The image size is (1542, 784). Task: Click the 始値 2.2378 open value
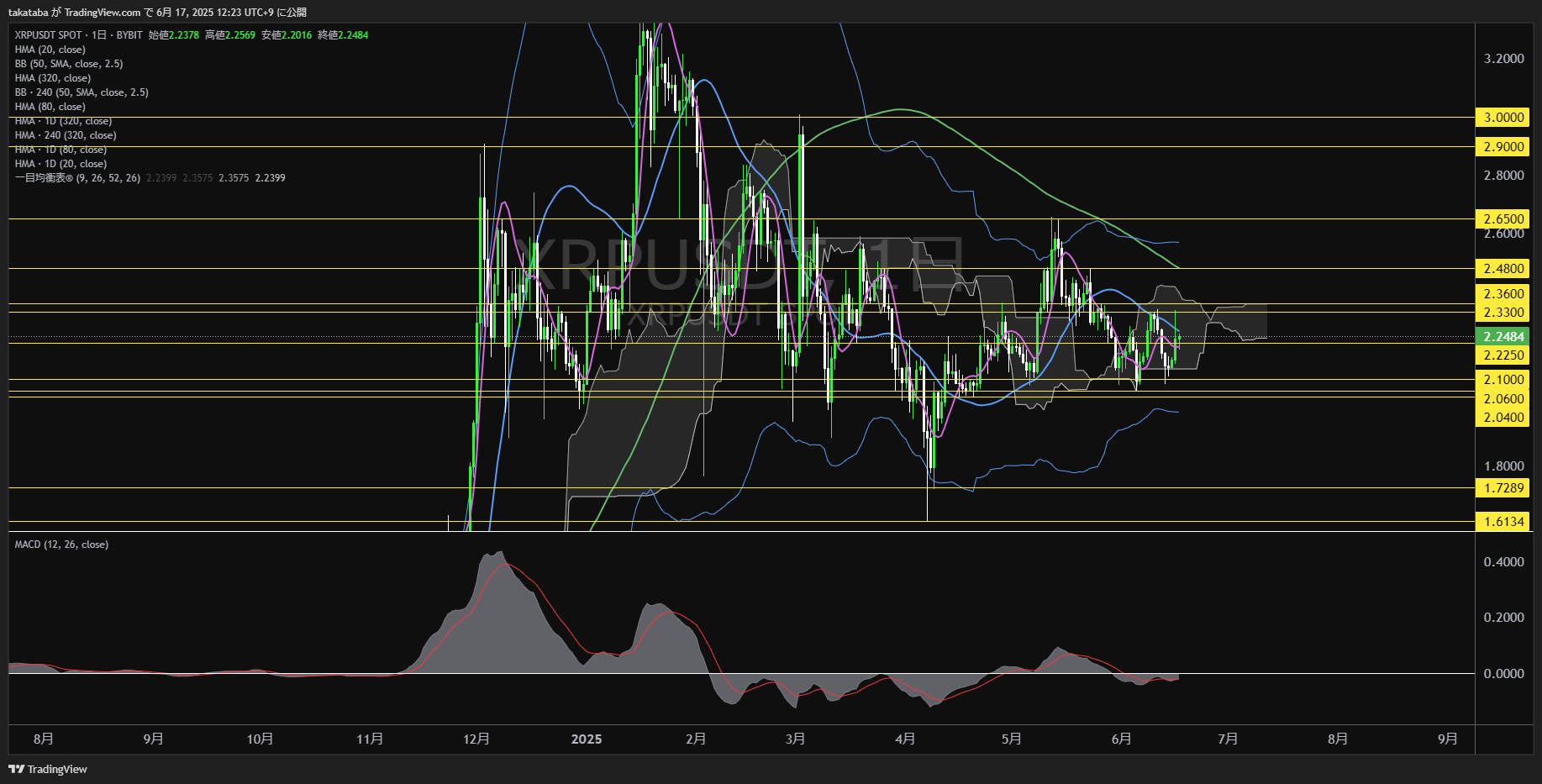pos(174,35)
